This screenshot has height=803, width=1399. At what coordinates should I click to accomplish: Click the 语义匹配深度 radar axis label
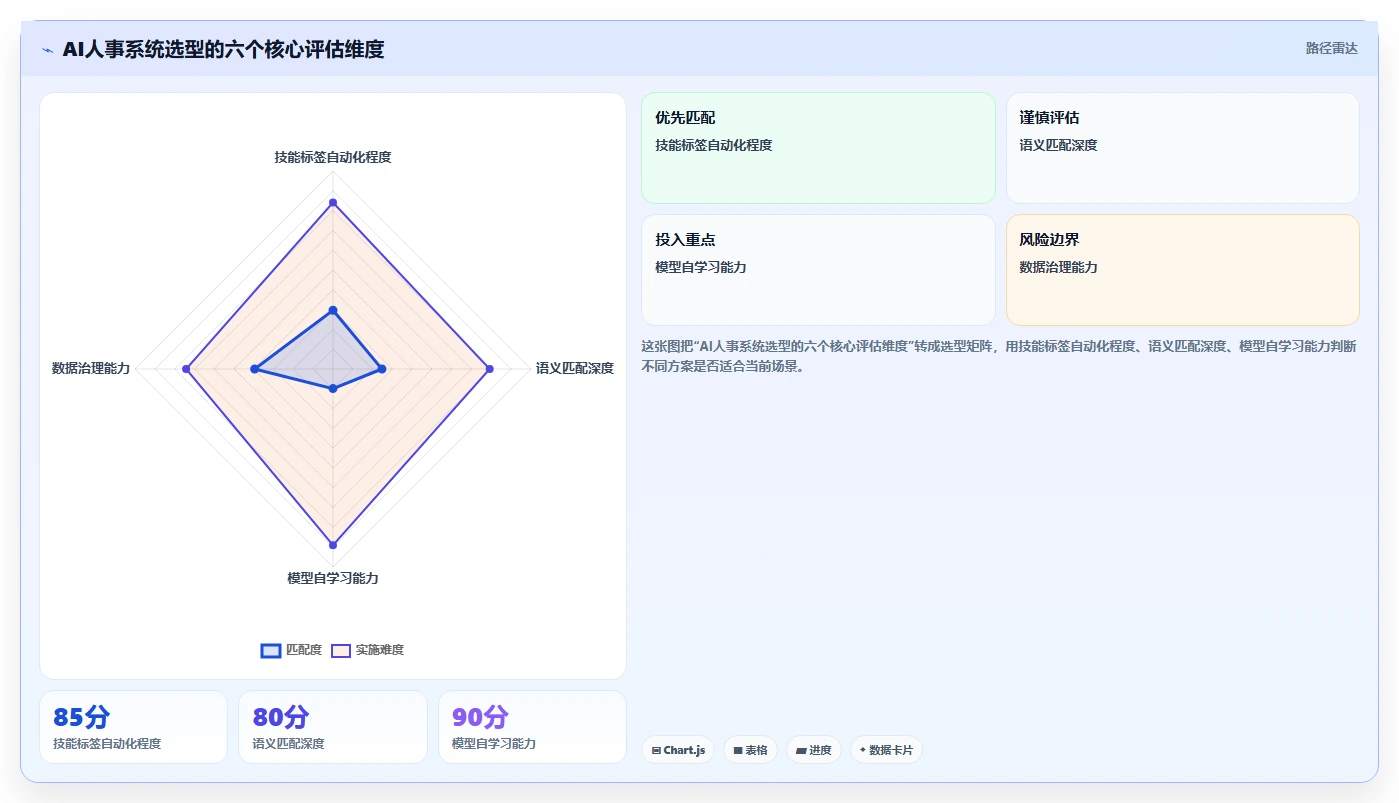(575, 368)
